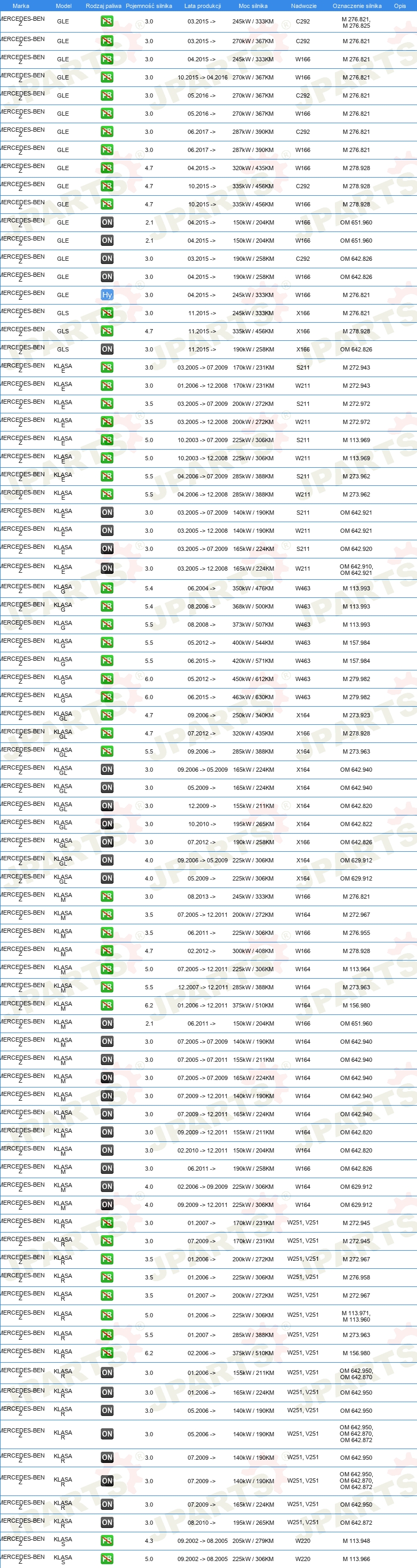This screenshot has width=417, height=1568.
Task: Click the capacity '5.4' in 06.2004 row
Action: [149, 589]
